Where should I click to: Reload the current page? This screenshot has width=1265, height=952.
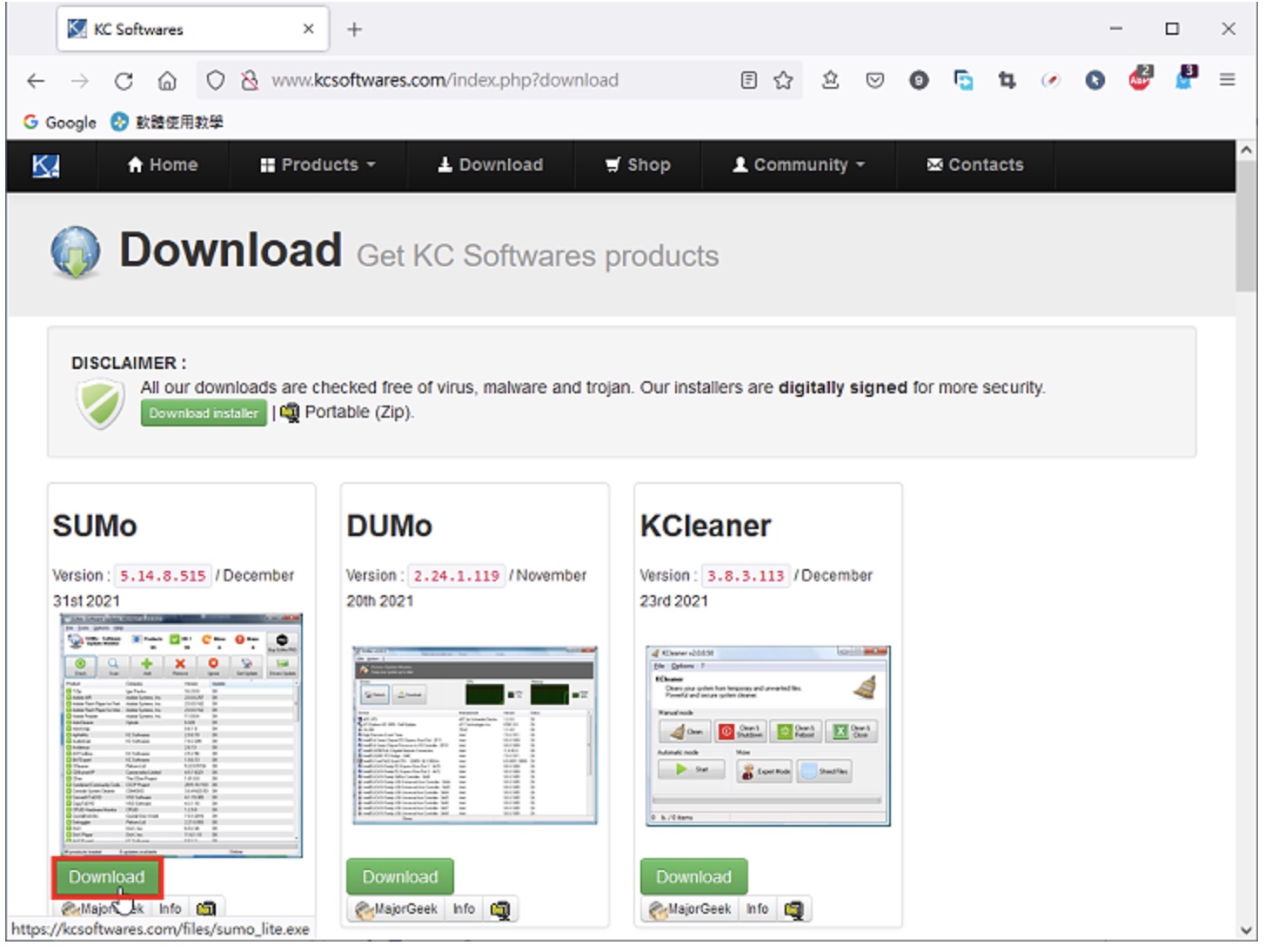coord(124,81)
